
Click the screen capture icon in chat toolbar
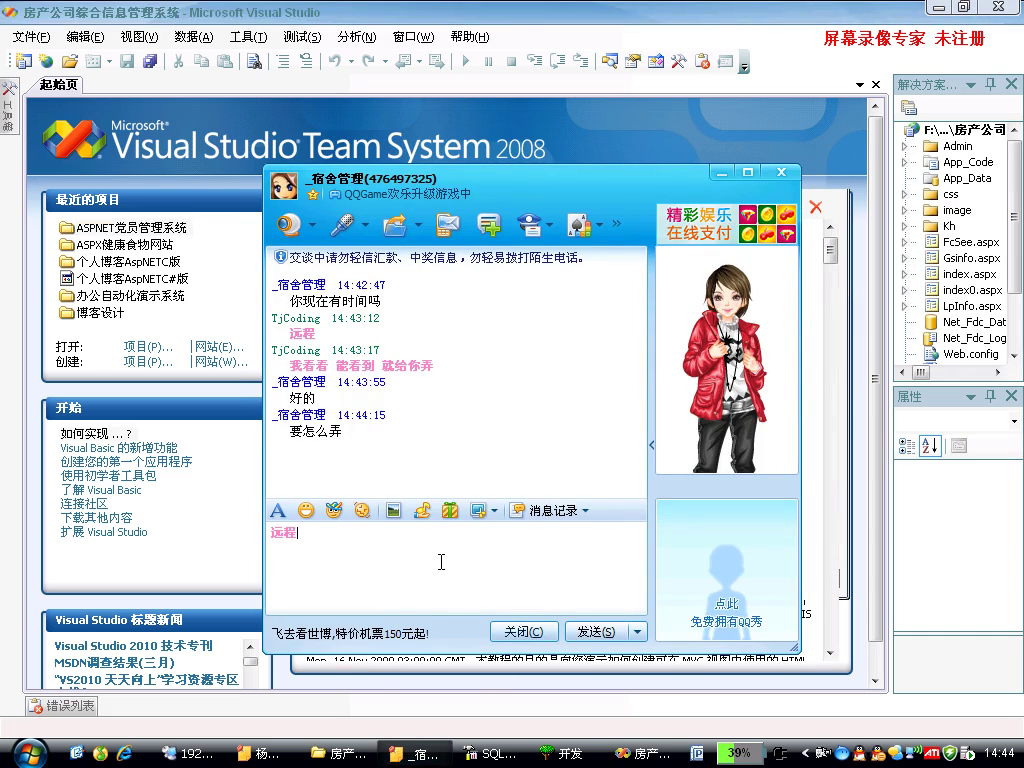477,511
